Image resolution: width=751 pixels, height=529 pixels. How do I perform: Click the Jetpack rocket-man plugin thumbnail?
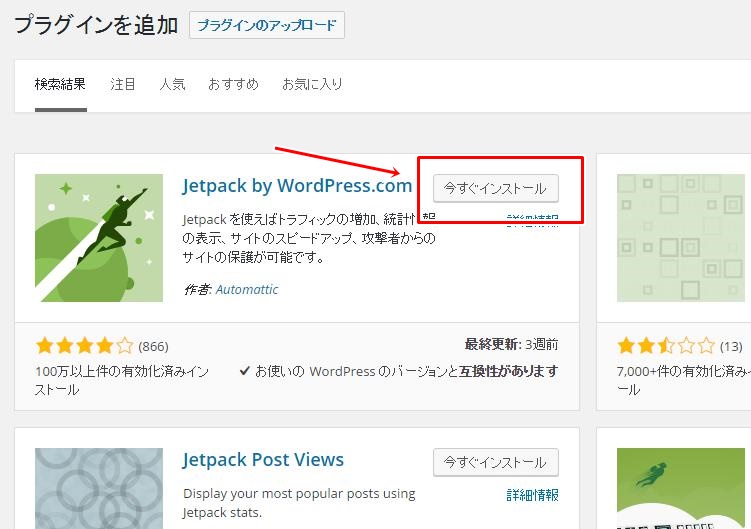[x=99, y=238]
